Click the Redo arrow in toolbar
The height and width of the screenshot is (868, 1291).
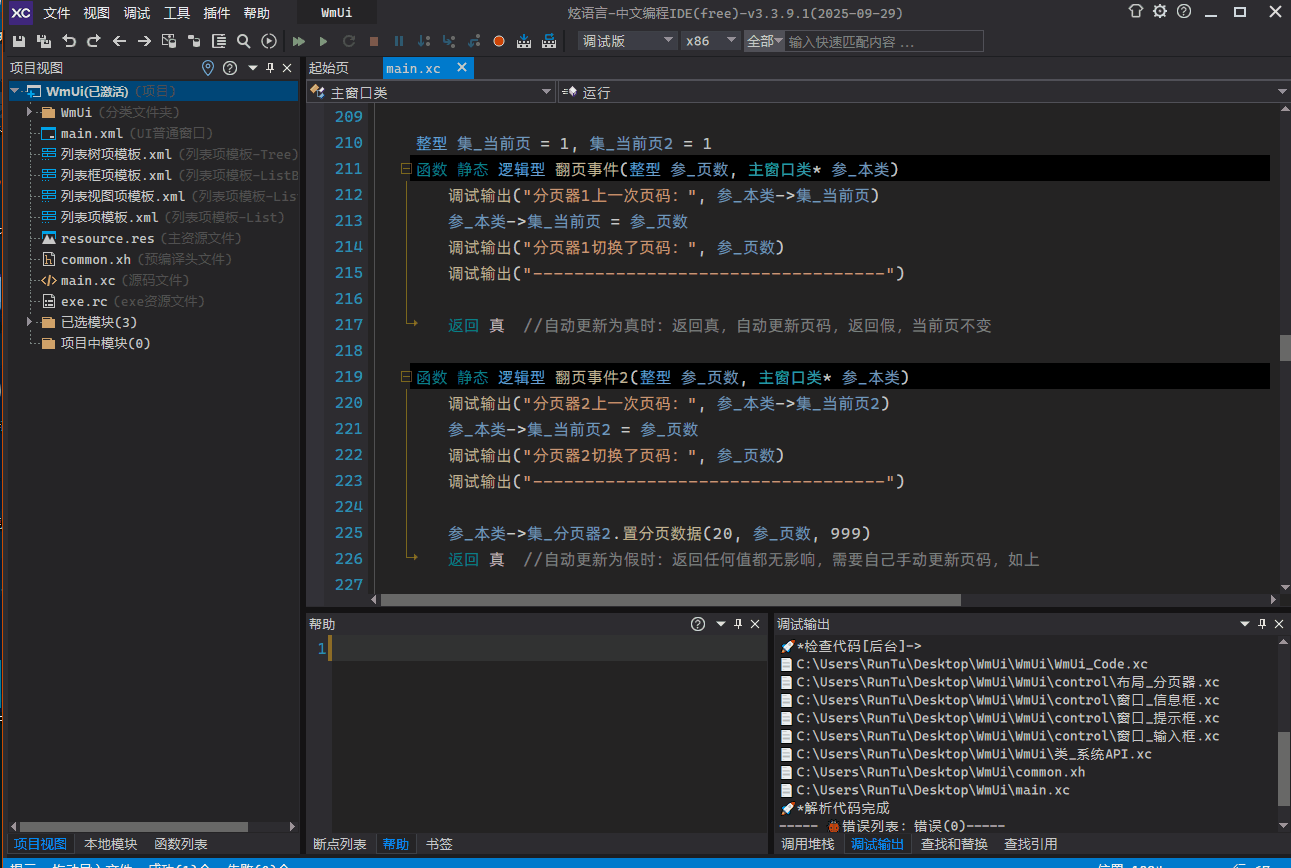(x=94, y=41)
